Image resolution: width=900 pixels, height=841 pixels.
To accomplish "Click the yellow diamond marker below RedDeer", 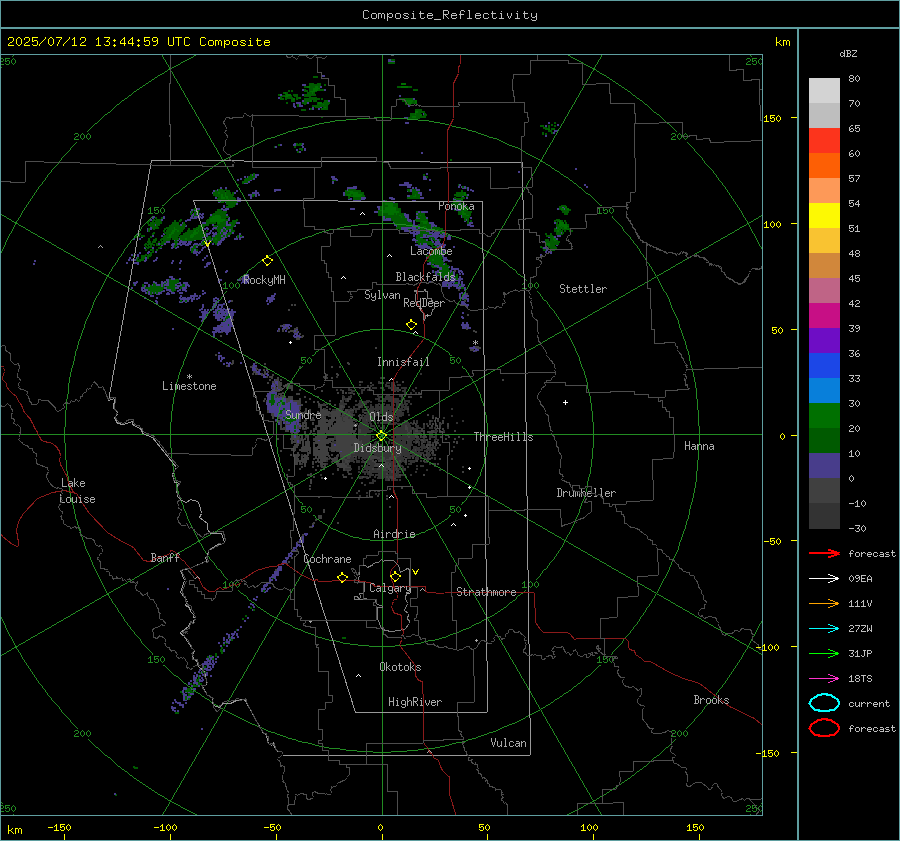I will tap(412, 325).
